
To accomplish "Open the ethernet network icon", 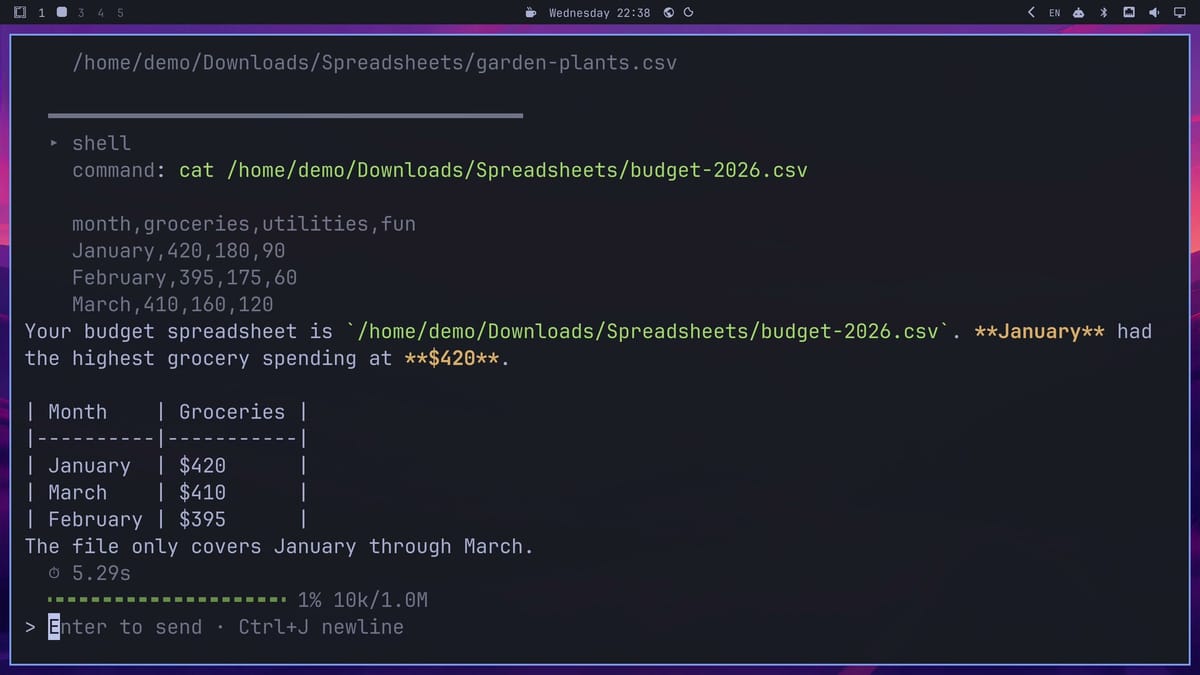I will coord(1129,13).
